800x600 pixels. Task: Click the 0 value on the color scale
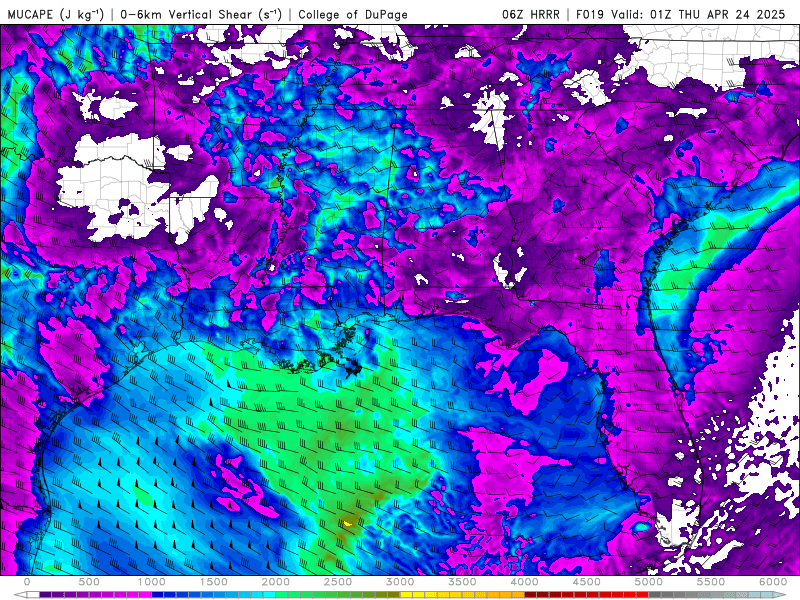27,582
